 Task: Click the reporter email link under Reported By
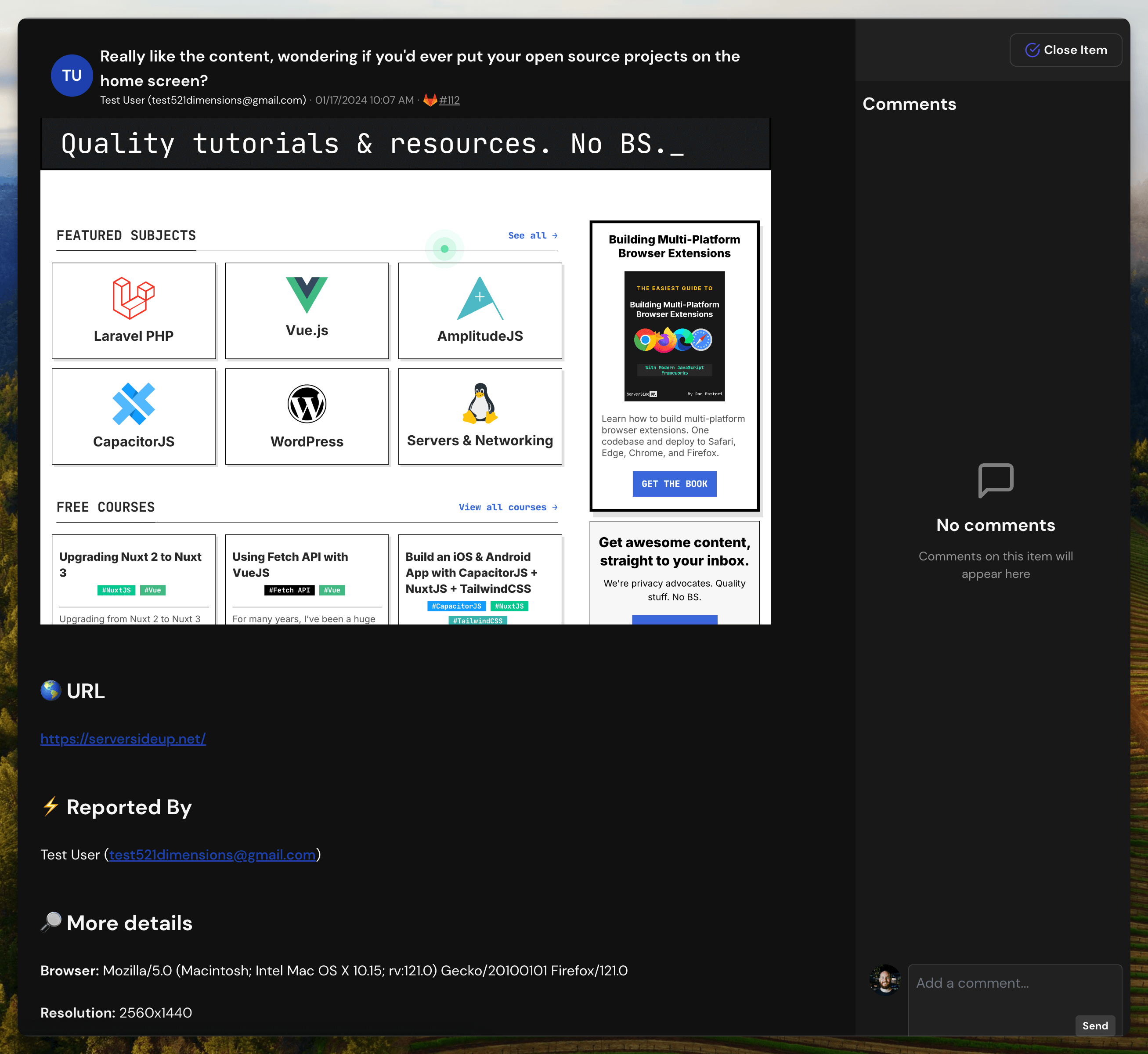click(212, 854)
